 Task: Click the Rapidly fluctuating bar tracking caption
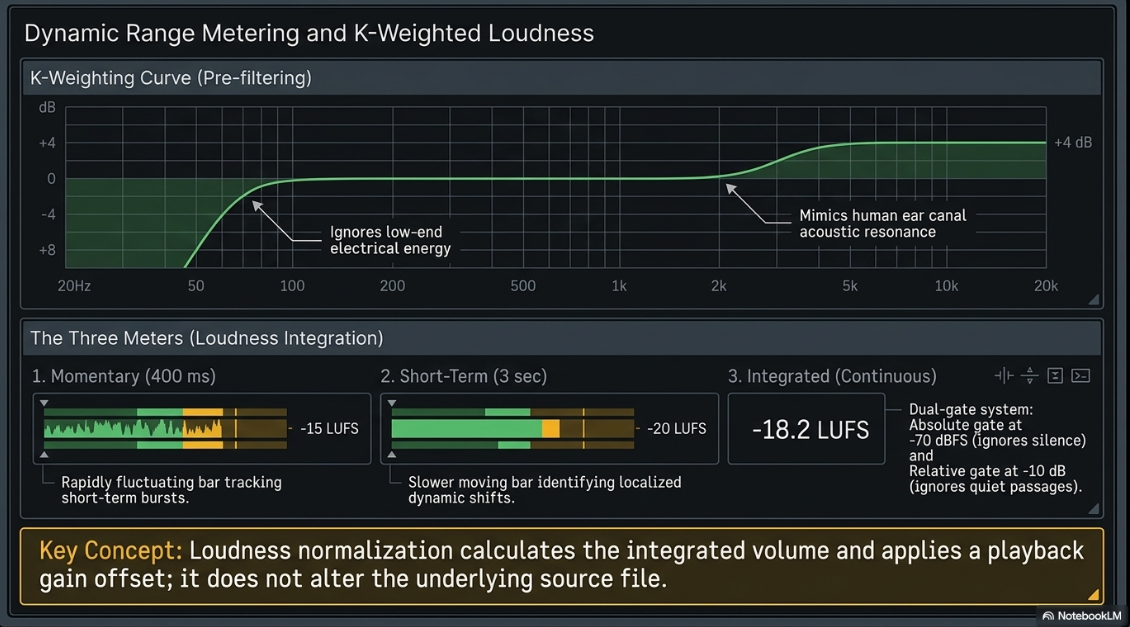[x=172, y=490]
